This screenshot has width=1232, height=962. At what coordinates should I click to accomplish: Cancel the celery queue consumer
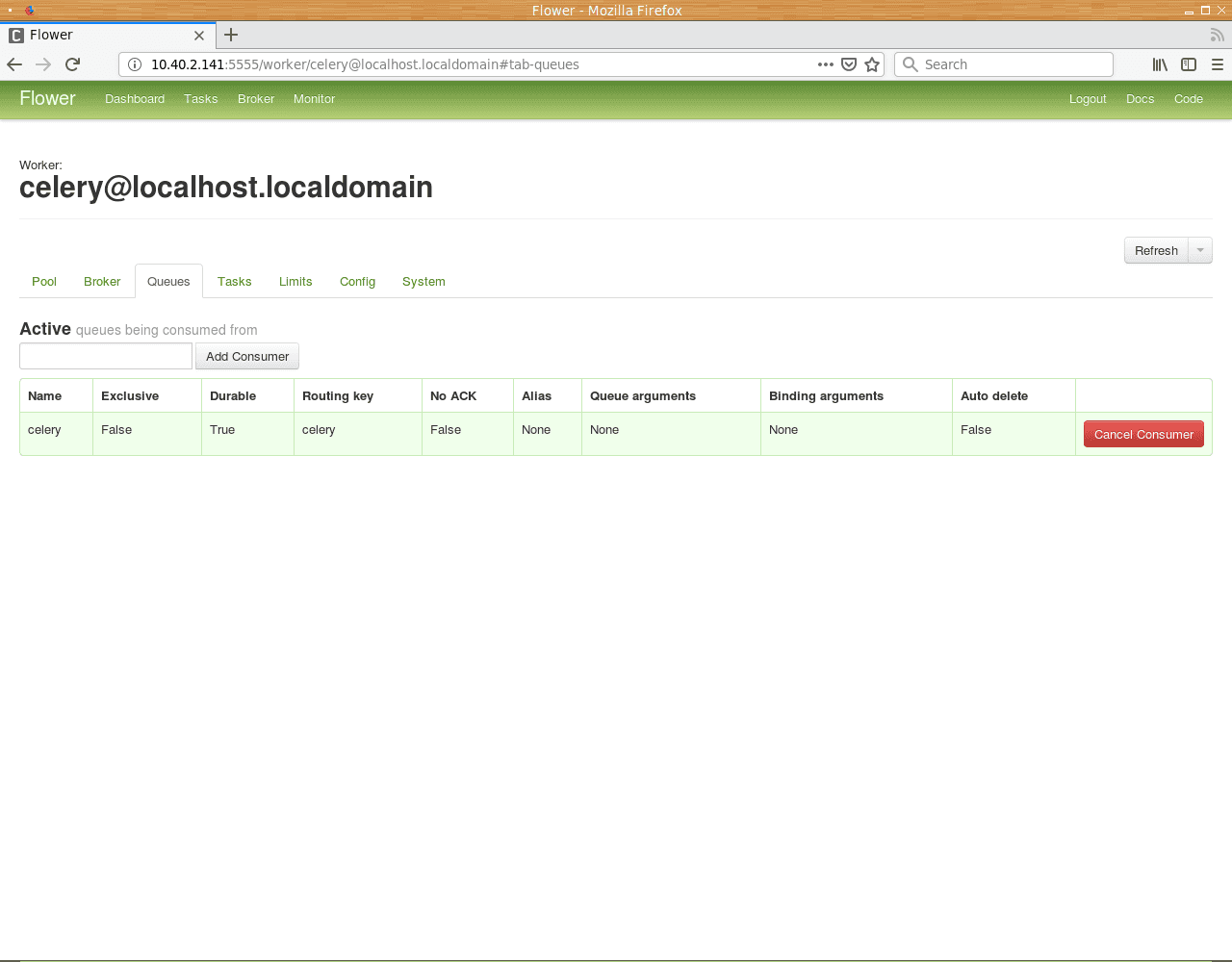click(x=1143, y=434)
